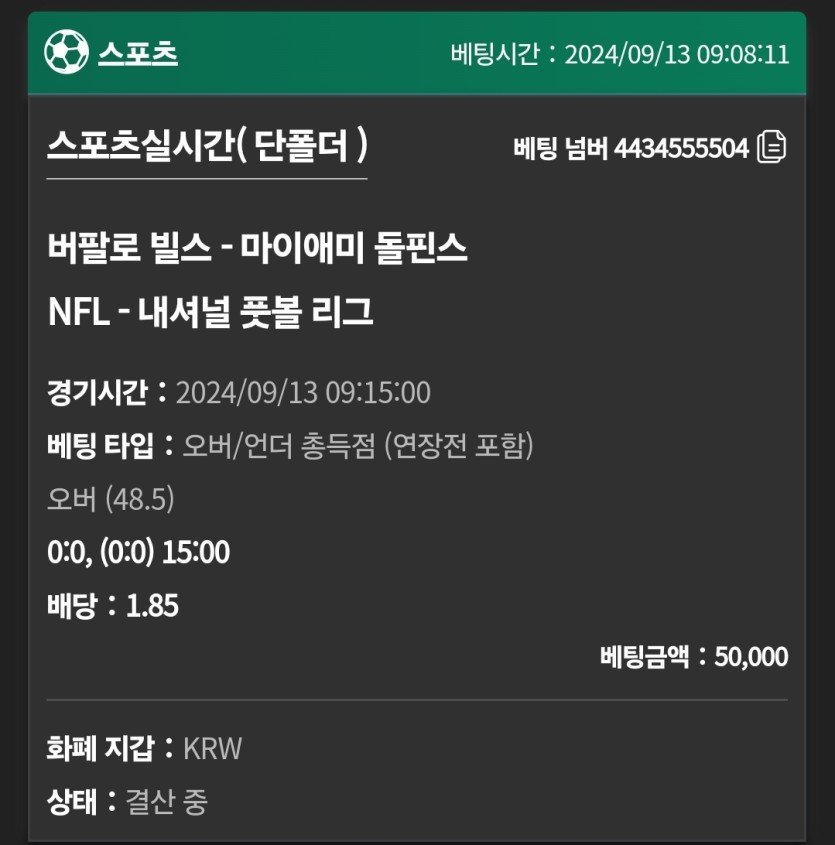Viewport: 835px width, 845px height.
Task: Click the 0:0, (0:0) 15:00 score line
Action: (x=138, y=552)
